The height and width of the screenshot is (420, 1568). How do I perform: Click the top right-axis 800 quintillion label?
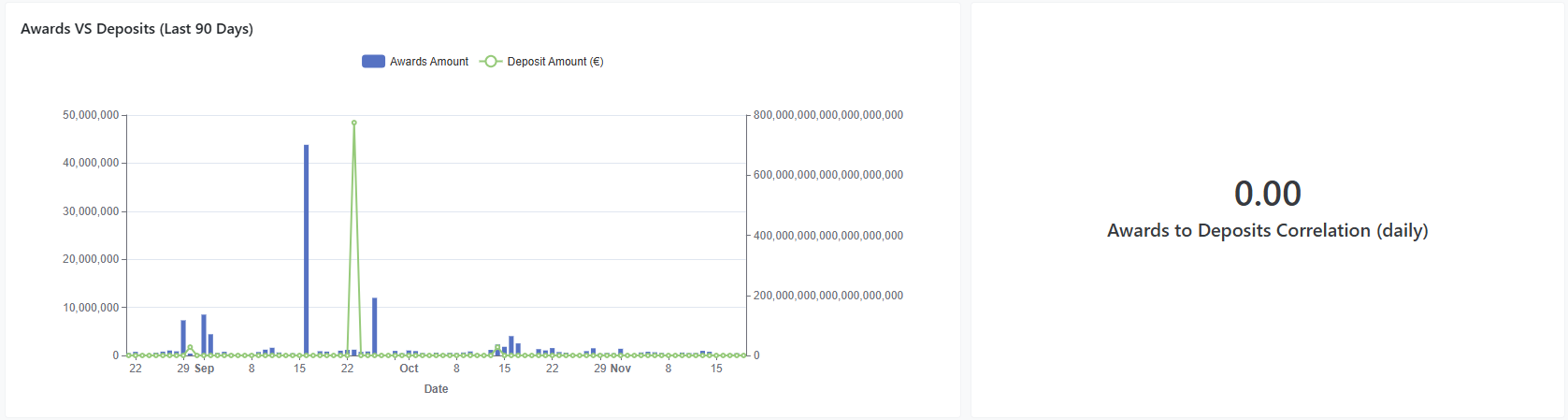click(x=827, y=115)
